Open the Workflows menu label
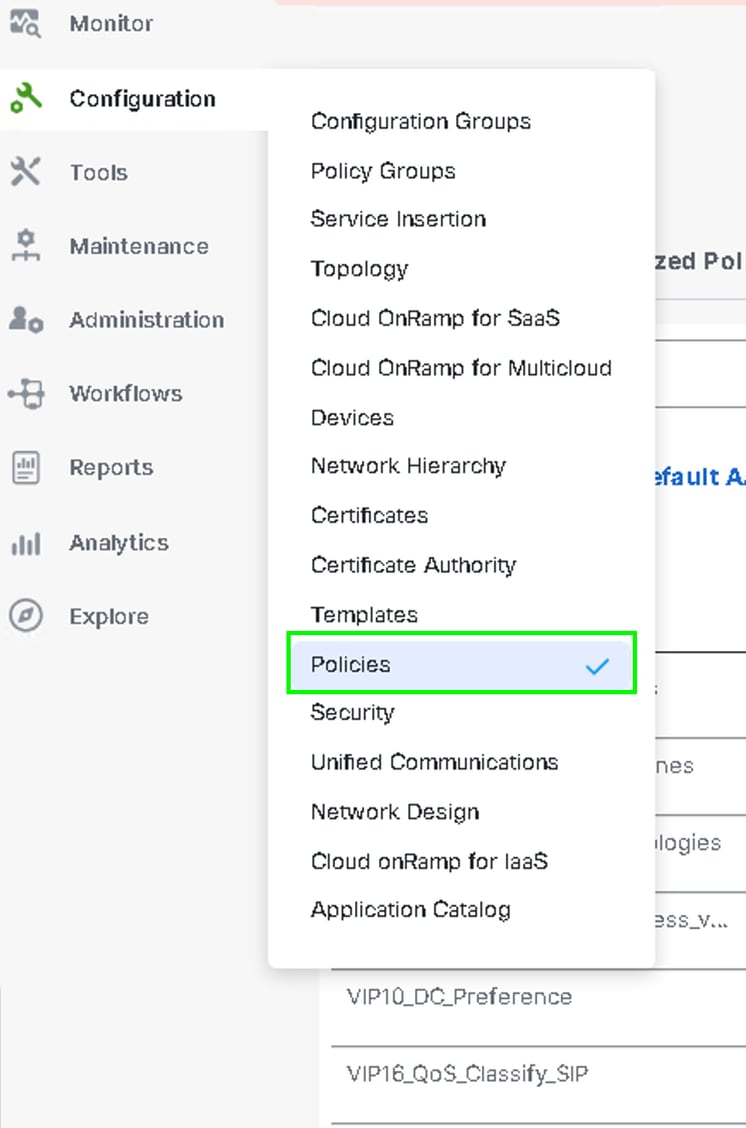Screen dimensions: 746x1128 [126, 394]
